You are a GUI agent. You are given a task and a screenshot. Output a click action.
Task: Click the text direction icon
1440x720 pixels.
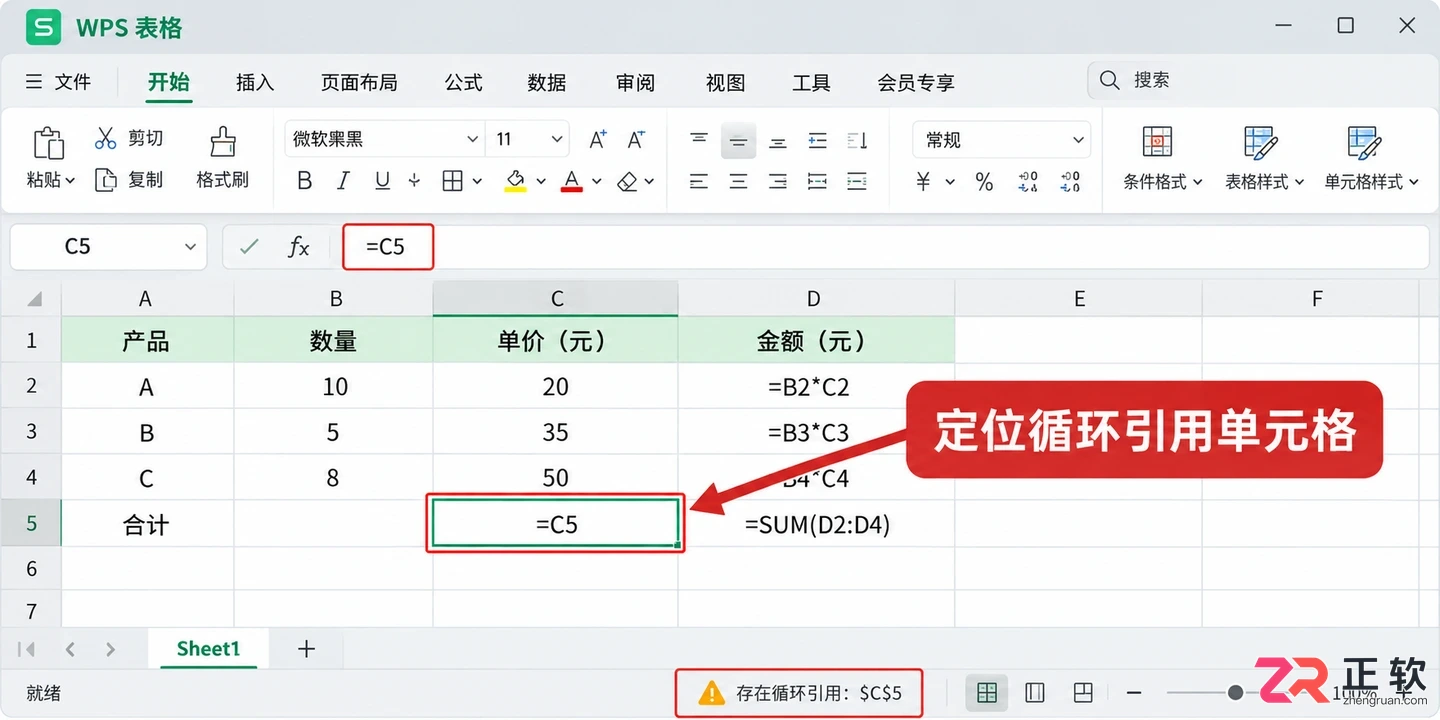(857, 140)
